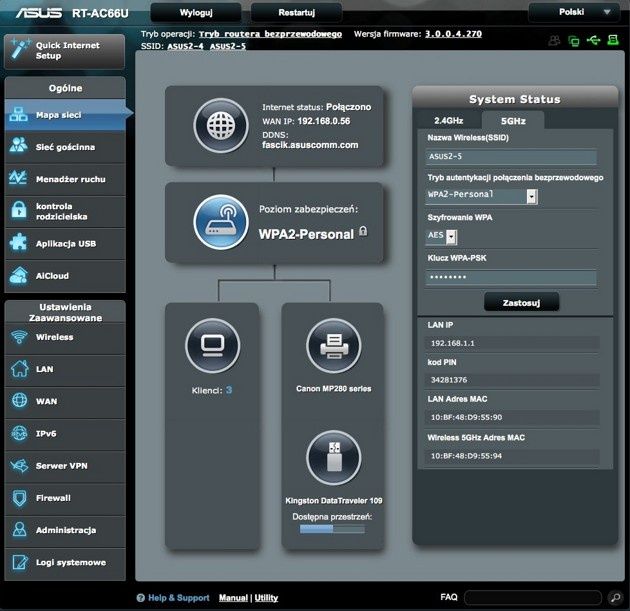Switch to the 2.4GHz tab

448,121
